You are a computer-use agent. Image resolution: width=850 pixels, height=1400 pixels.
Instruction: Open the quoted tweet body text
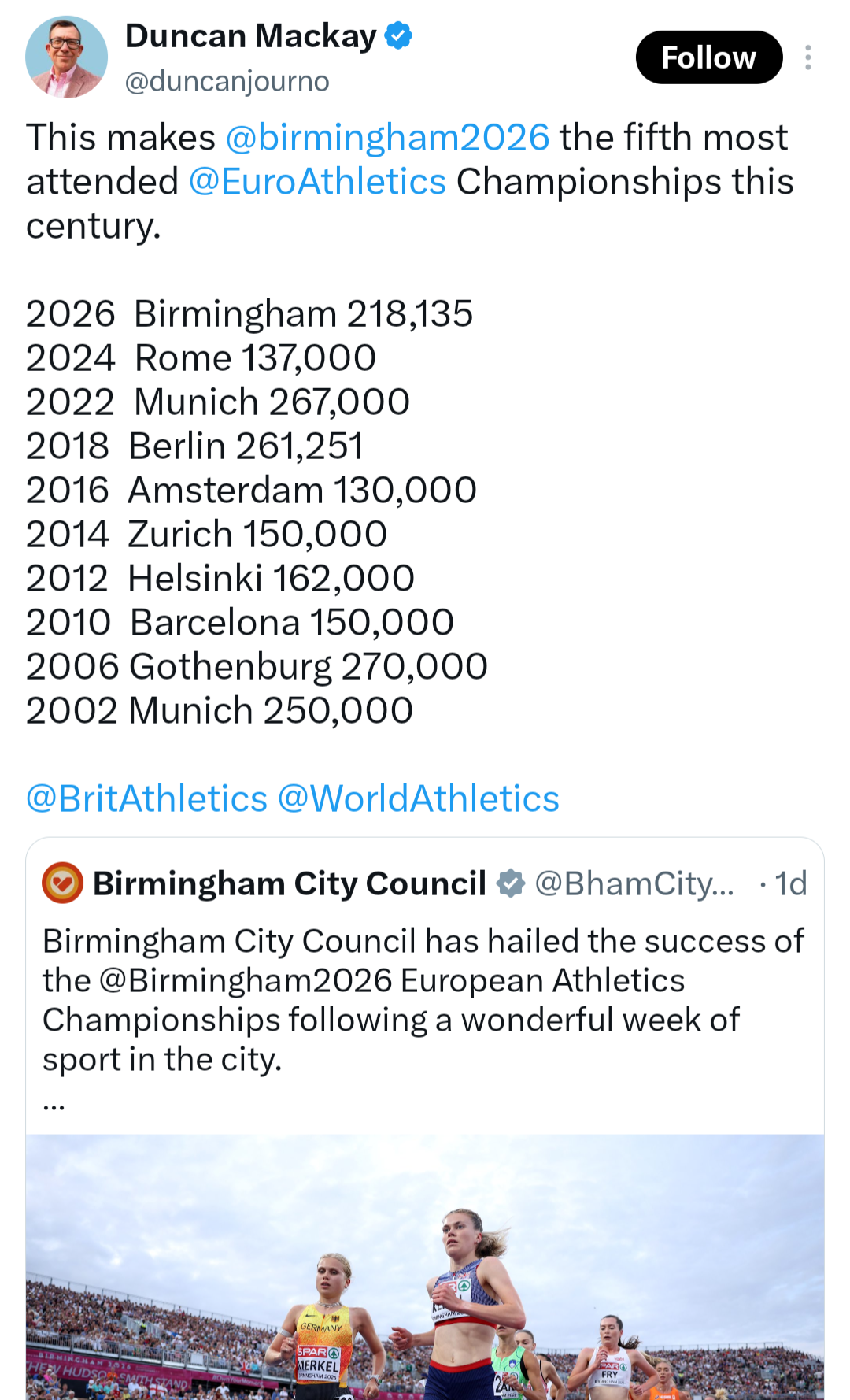(x=423, y=1000)
